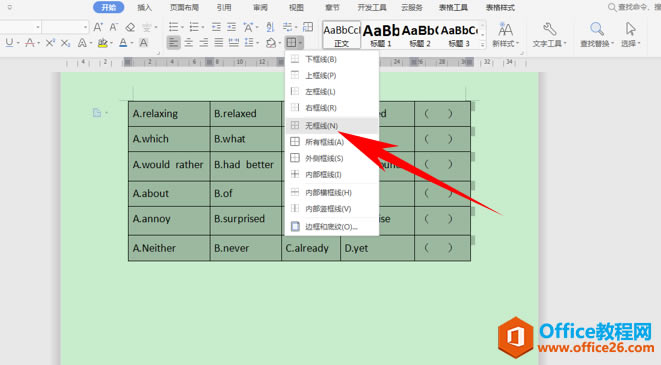Insert a numbered list
This screenshot has height=365, width=661.
click(x=194, y=27)
